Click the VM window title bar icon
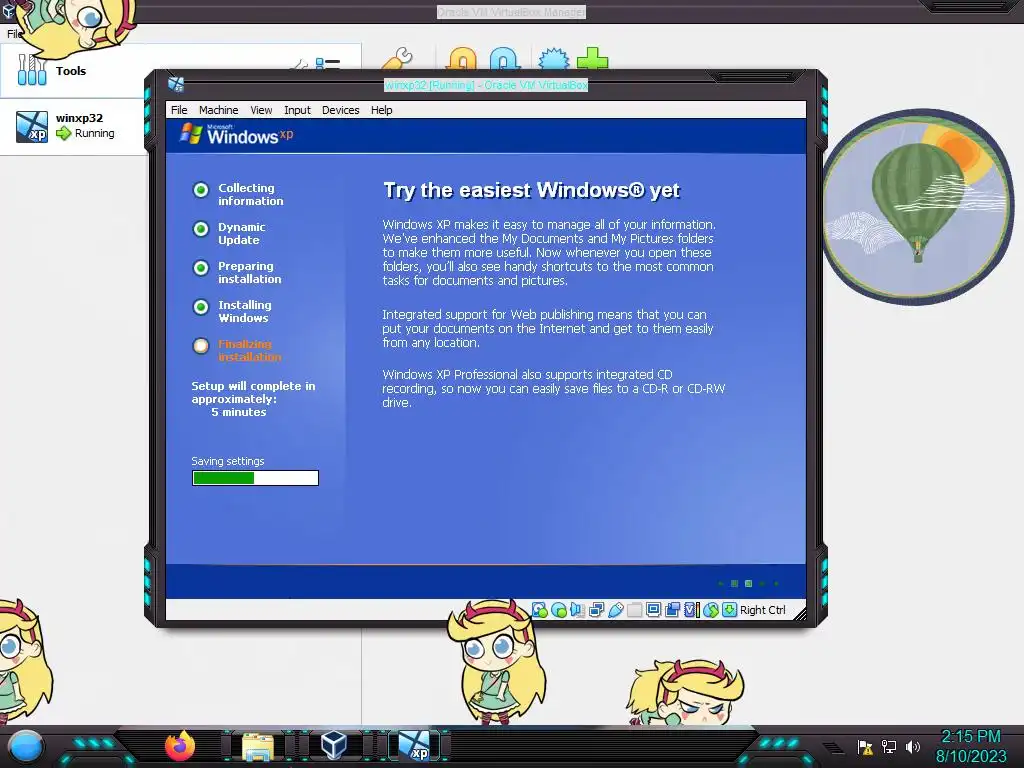 pos(176,84)
